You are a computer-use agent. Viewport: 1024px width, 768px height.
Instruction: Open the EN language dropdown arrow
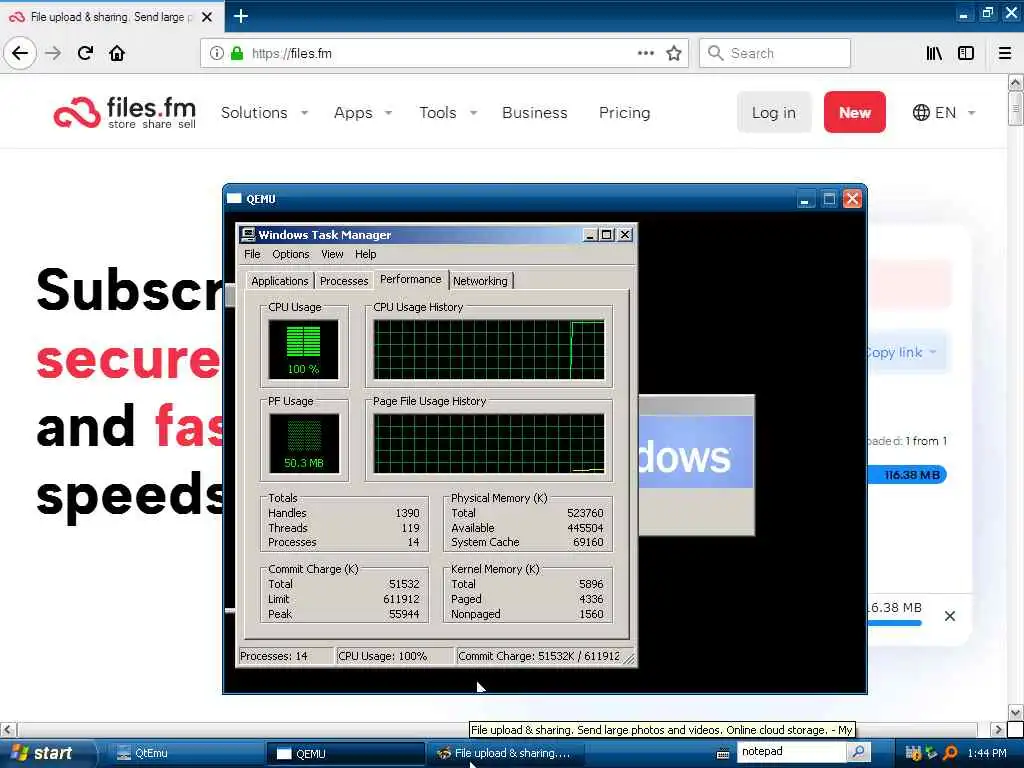tap(971, 112)
